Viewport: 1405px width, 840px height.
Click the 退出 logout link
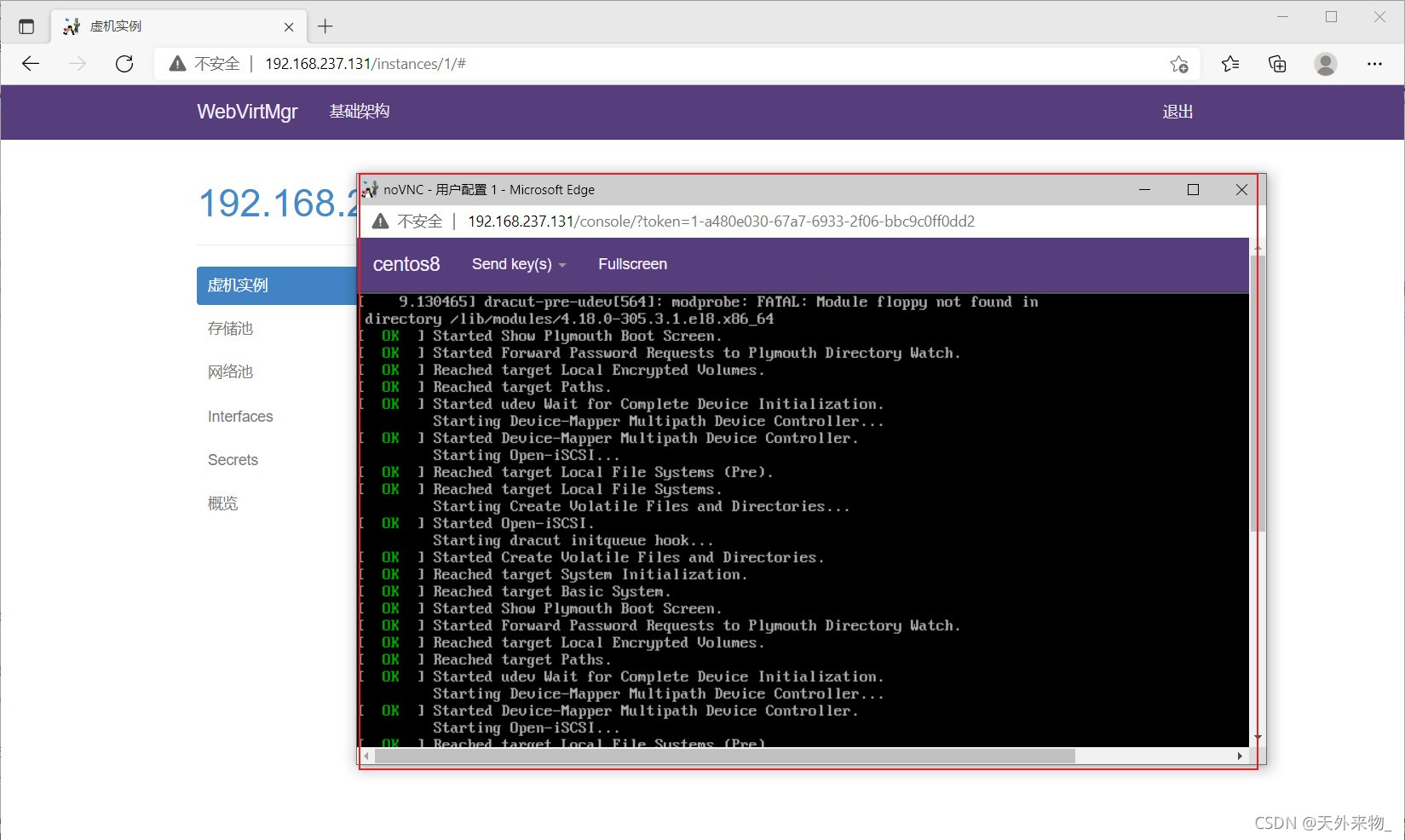tap(1178, 112)
